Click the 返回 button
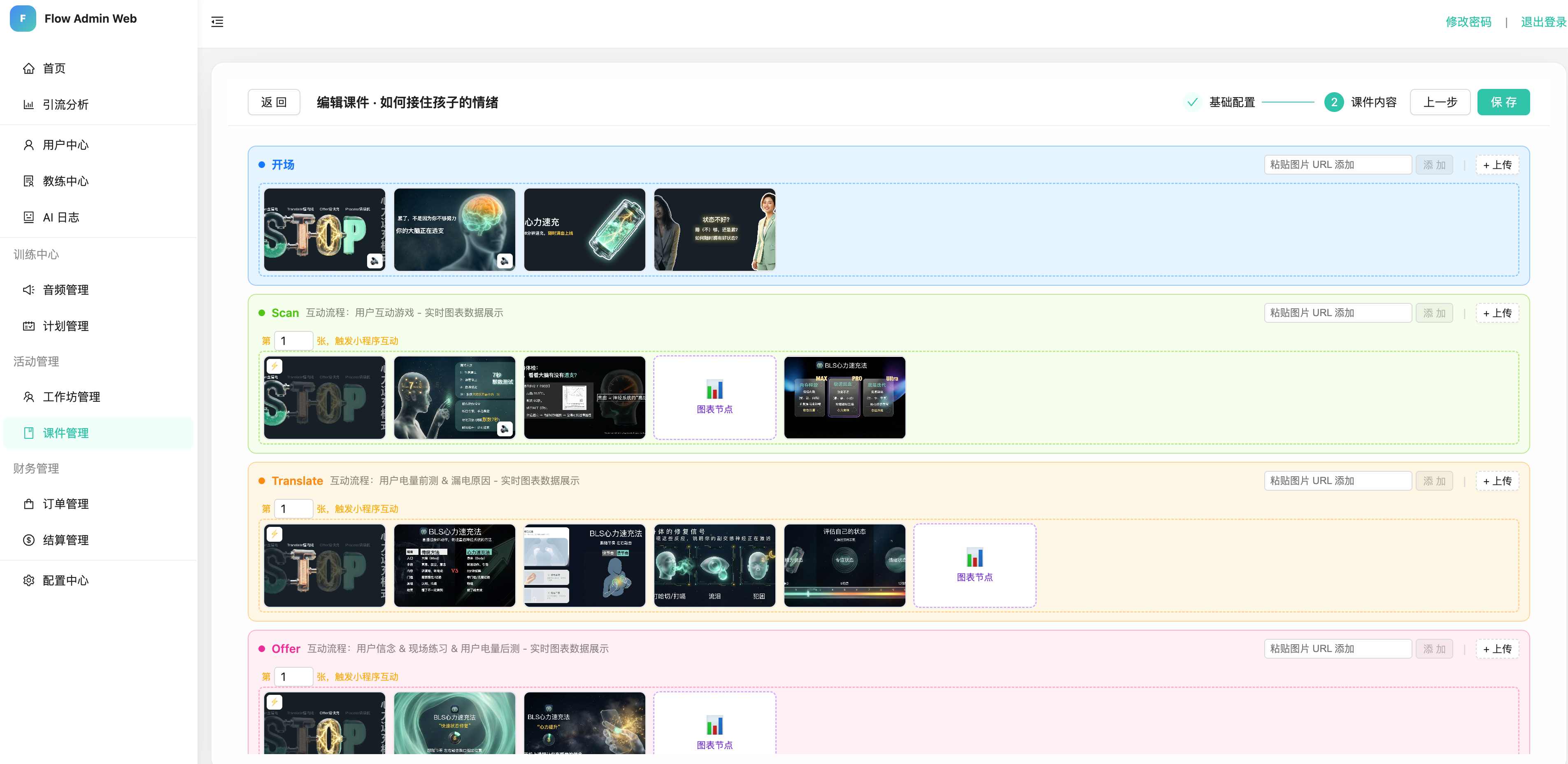Screen dimensions: 1568x764 click(x=273, y=102)
